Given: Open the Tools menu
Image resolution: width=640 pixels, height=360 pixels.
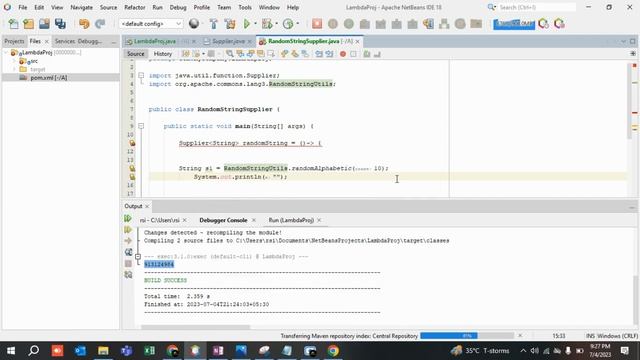Looking at the screenshot, I should [245, 7].
